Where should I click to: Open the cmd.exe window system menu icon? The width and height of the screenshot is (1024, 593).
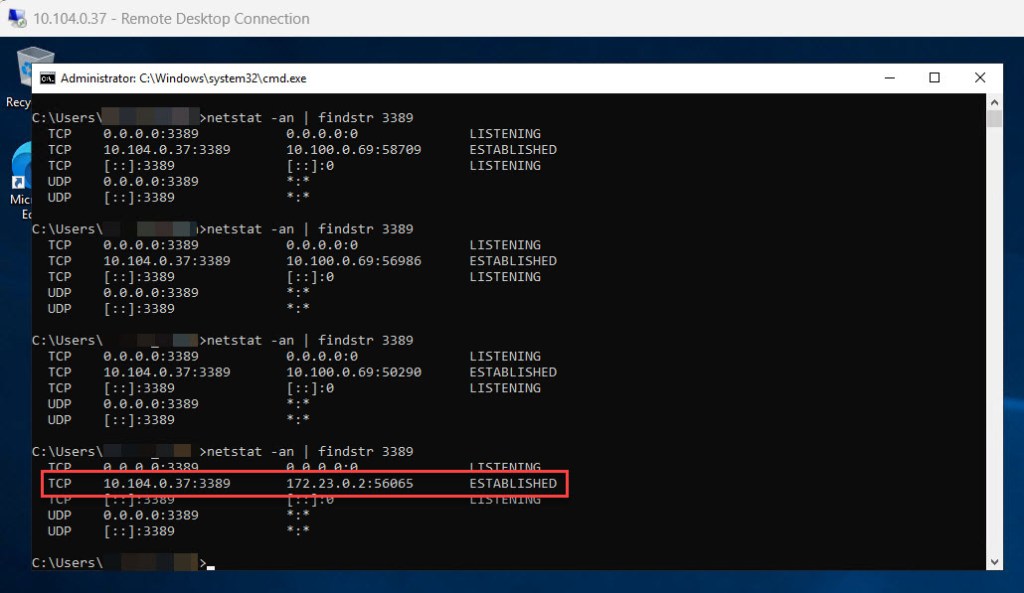pyautogui.click(x=47, y=78)
